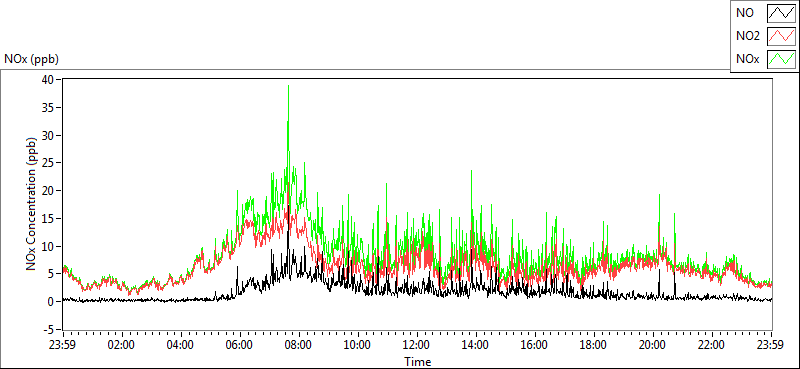Image resolution: width=800 pixels, height=369 pixels.
Task: Click the rightmost 23:59 time axis value
Action: (771, 345)
